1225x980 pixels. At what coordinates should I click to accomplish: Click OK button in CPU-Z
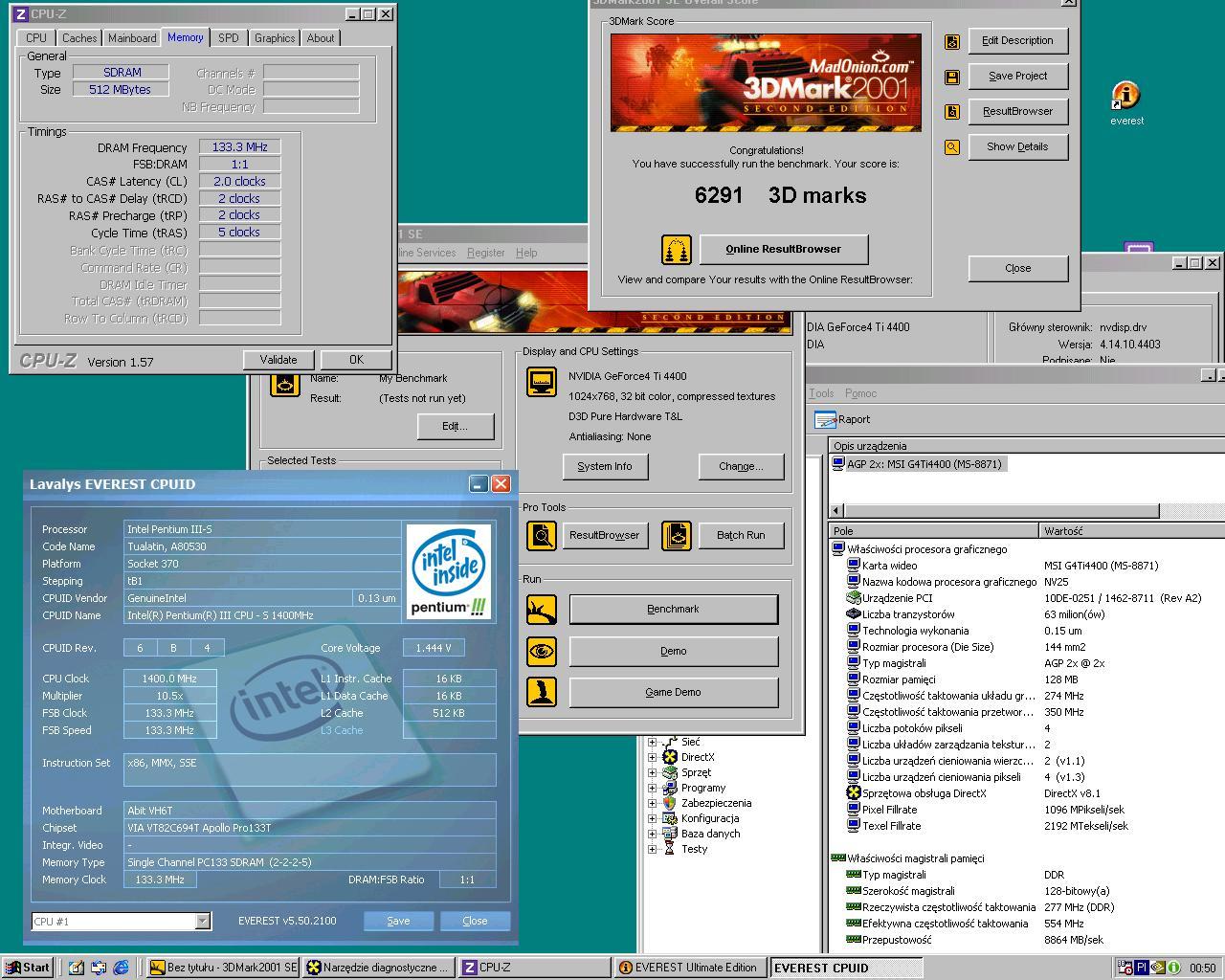pyautogui.click(x=356, y=360)
